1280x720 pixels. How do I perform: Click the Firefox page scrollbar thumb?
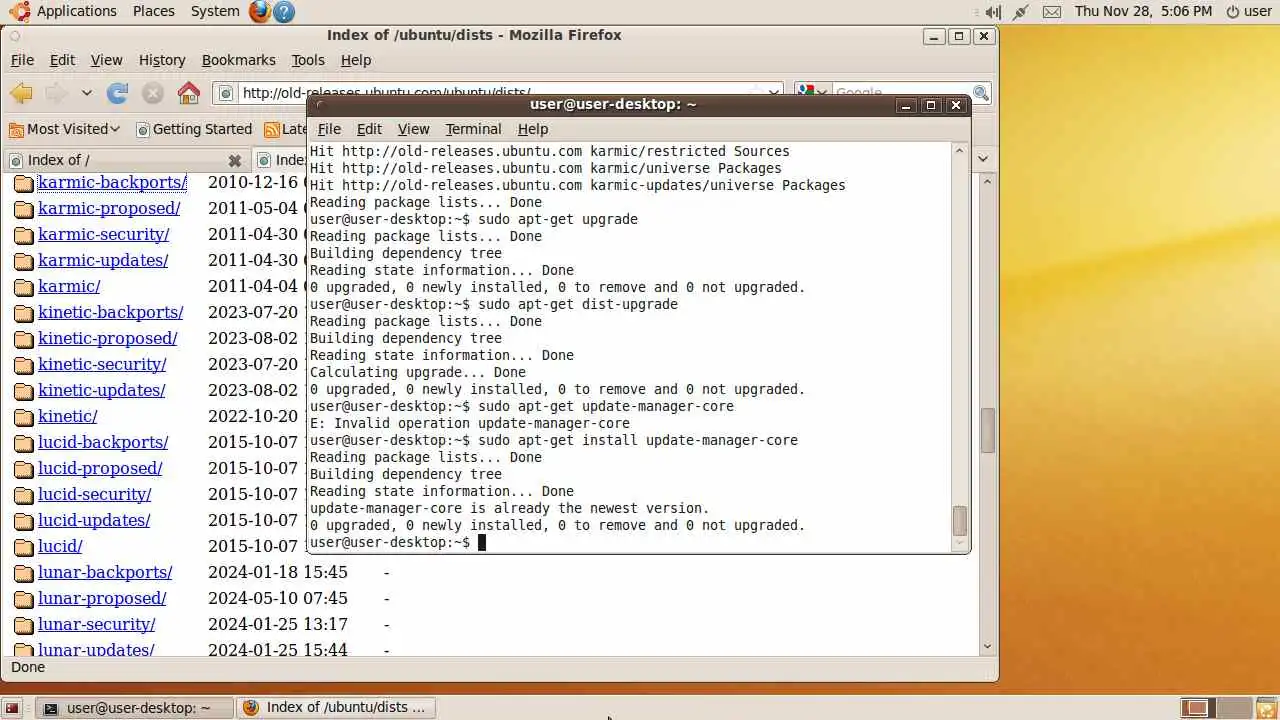tap(988, 431)
